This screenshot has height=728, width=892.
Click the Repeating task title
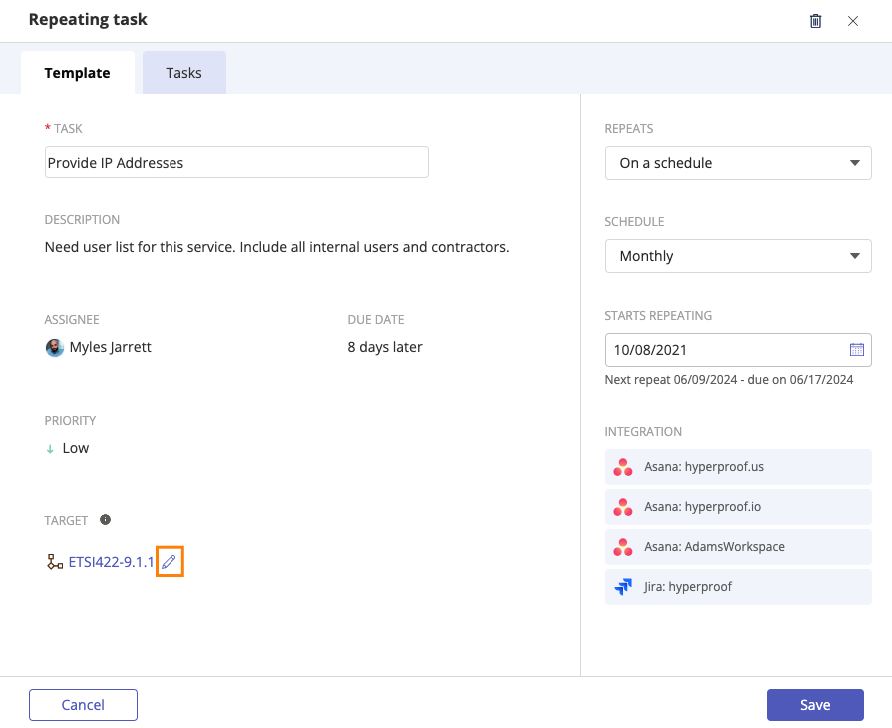pos(88,19)
